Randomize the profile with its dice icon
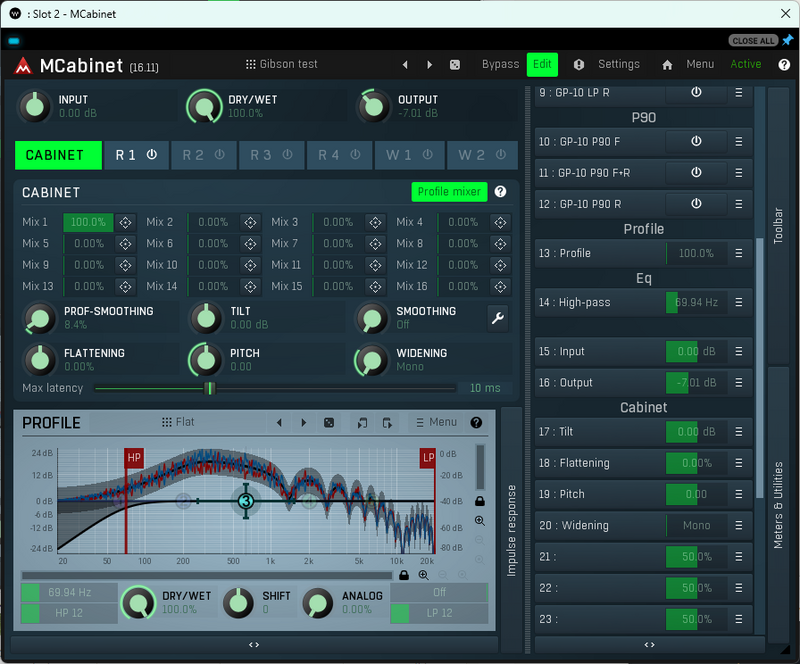Screen dimensions: 800x664 329,423
